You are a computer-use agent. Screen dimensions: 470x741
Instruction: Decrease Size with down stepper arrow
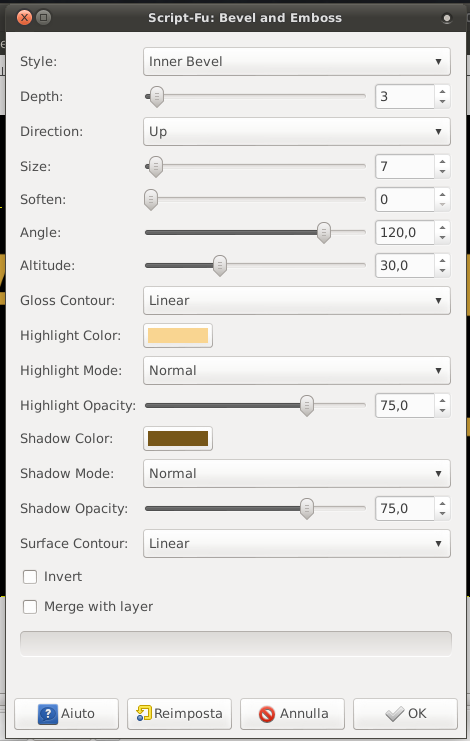(442, 171)
